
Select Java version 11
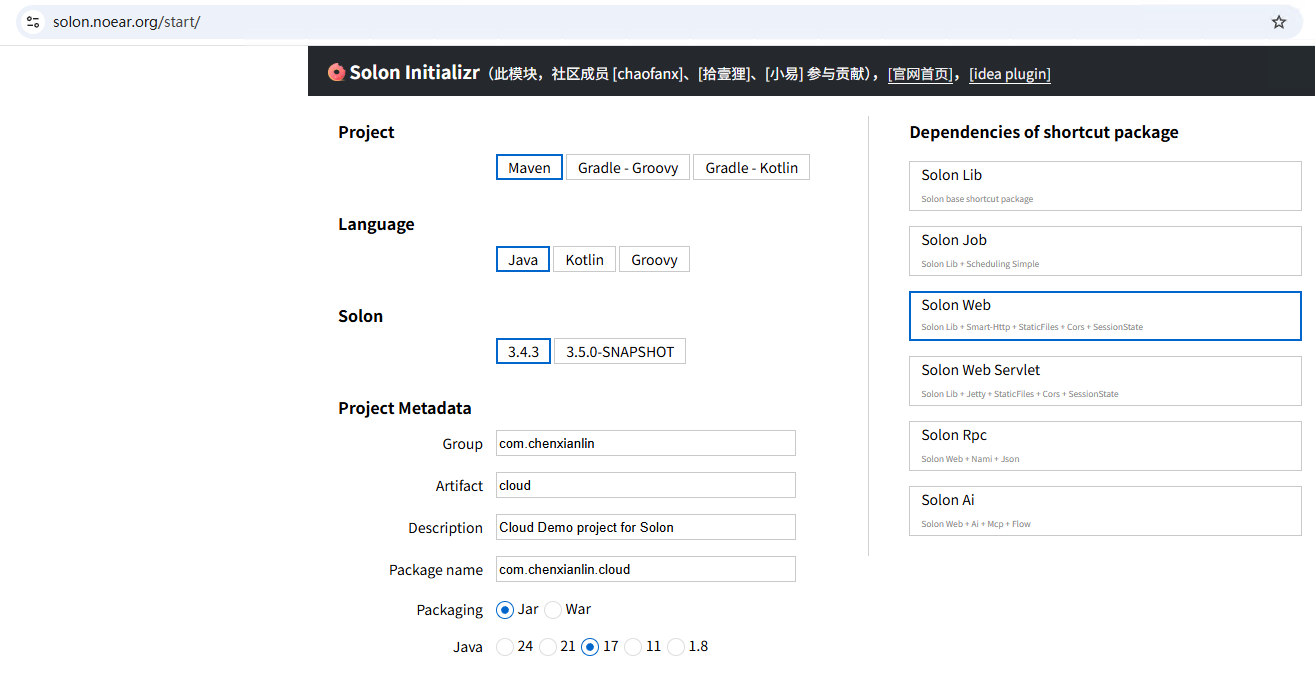pos(633,647)
